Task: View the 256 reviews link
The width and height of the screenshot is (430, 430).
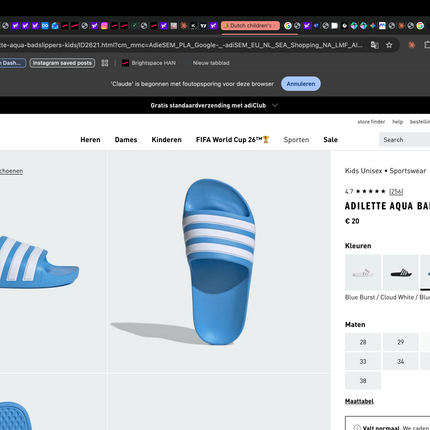Action: (x=396, y=191)
